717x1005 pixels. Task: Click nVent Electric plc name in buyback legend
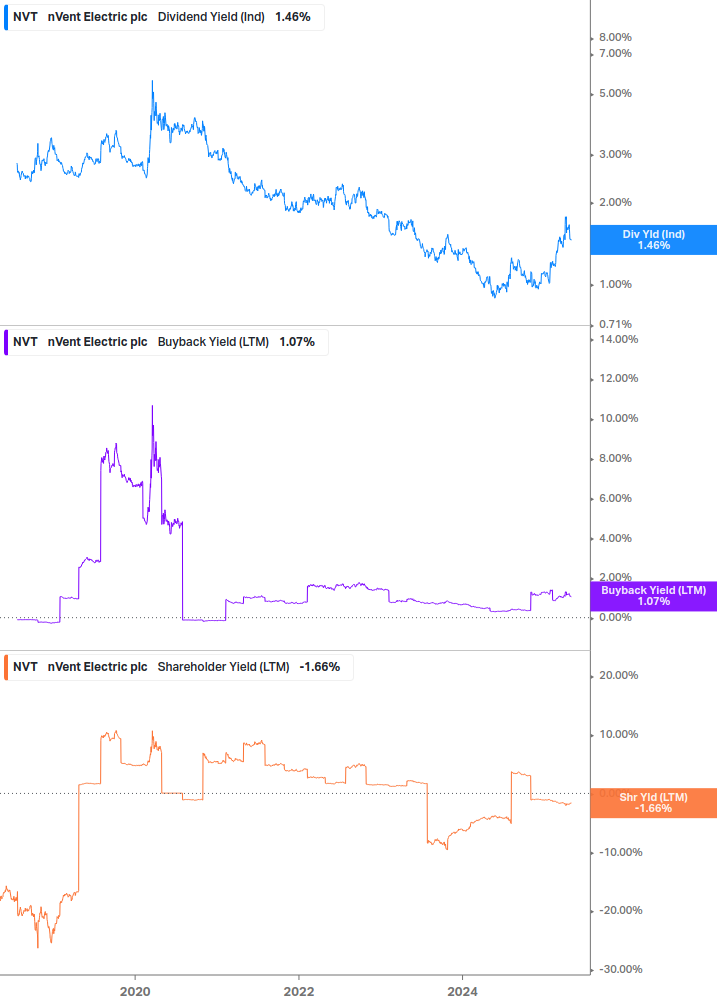click(x=97, y=342)
